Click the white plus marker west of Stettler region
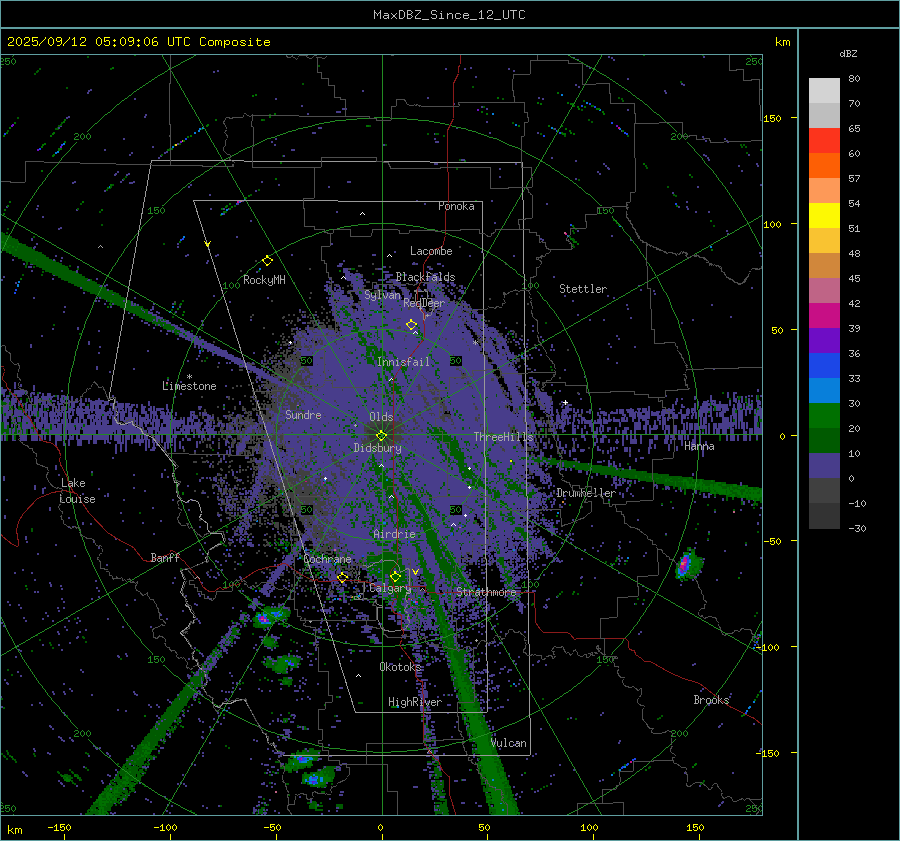 point(565,402)
